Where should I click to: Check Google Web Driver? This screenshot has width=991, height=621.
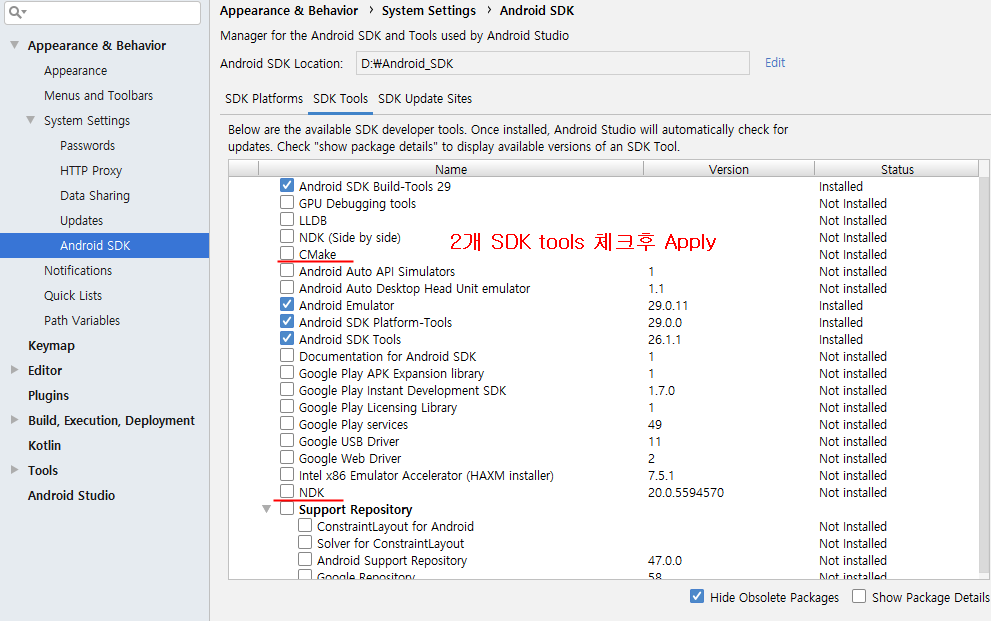[x=287, y=457]
